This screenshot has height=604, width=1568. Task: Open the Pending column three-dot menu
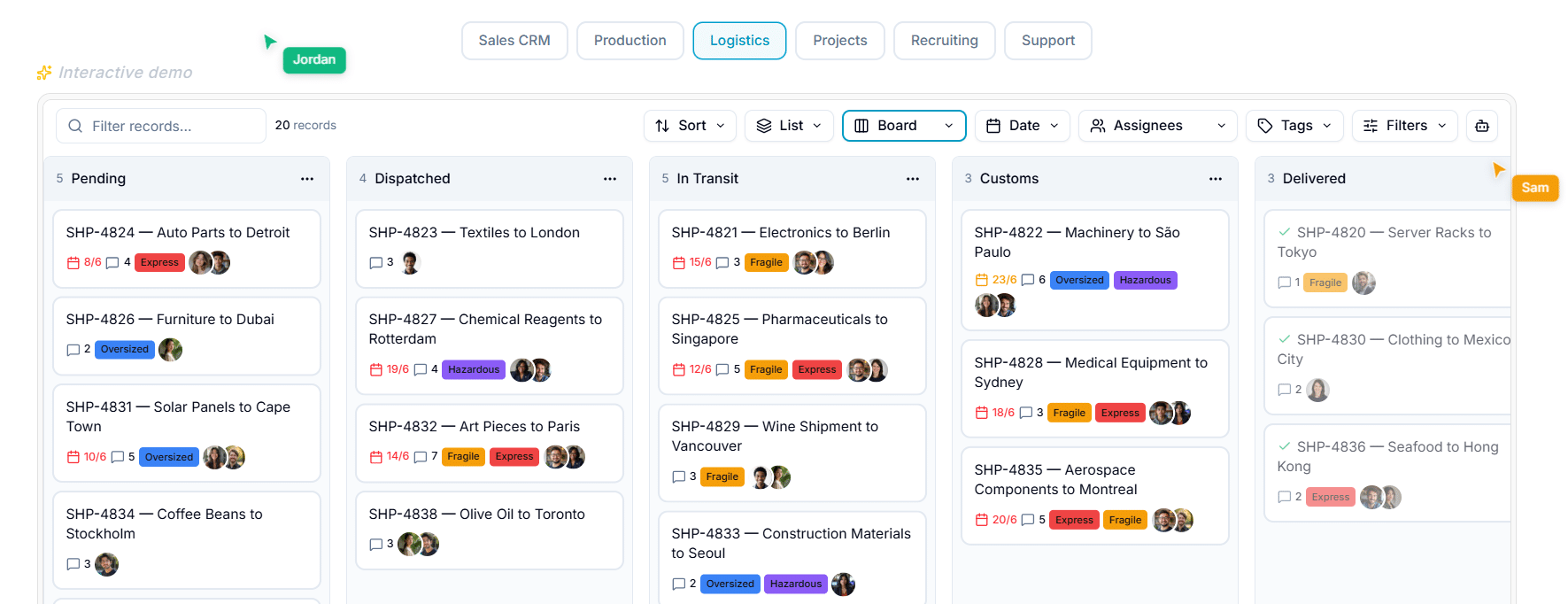[307, 179]
